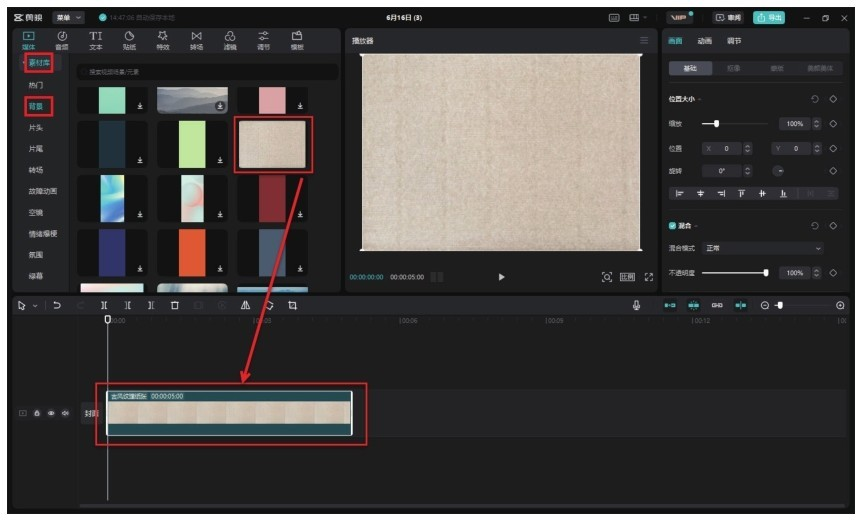Select the 基础 basic sub-tab
The width and height of the screenshot is (861, 520).
point(690,68)
